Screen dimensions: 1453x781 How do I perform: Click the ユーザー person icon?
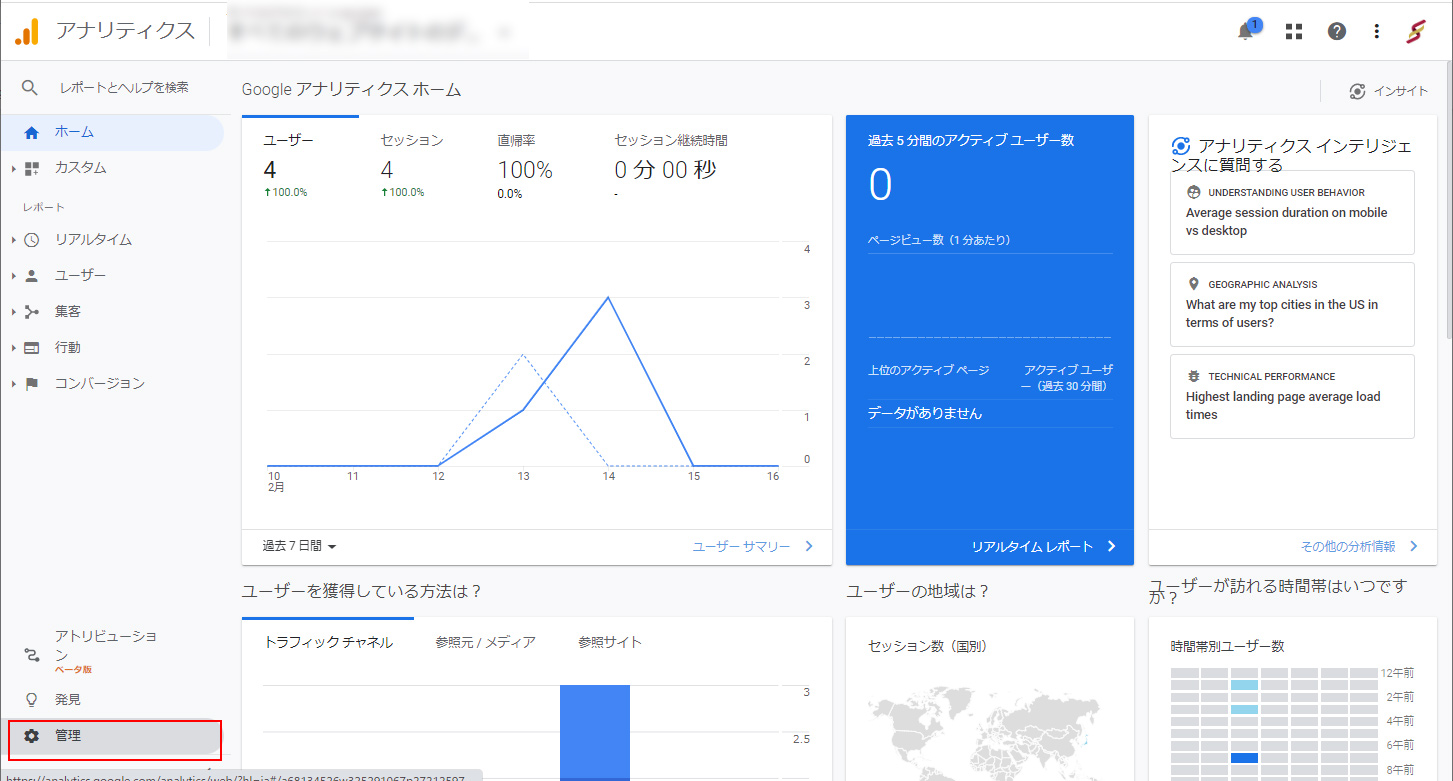pyautogui.click(x=32, y=276)
